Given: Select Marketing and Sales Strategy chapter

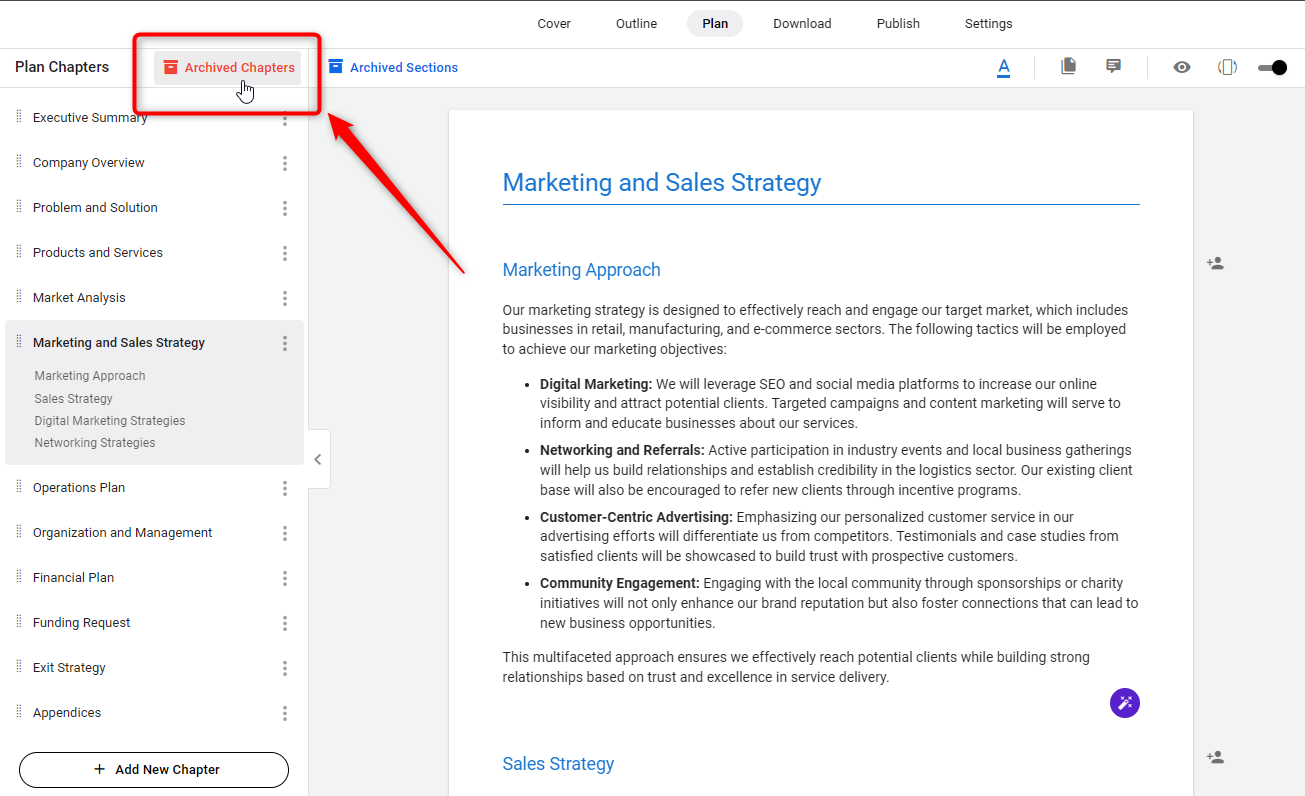Looking at the screenshot, I should (x=119, y=343).
